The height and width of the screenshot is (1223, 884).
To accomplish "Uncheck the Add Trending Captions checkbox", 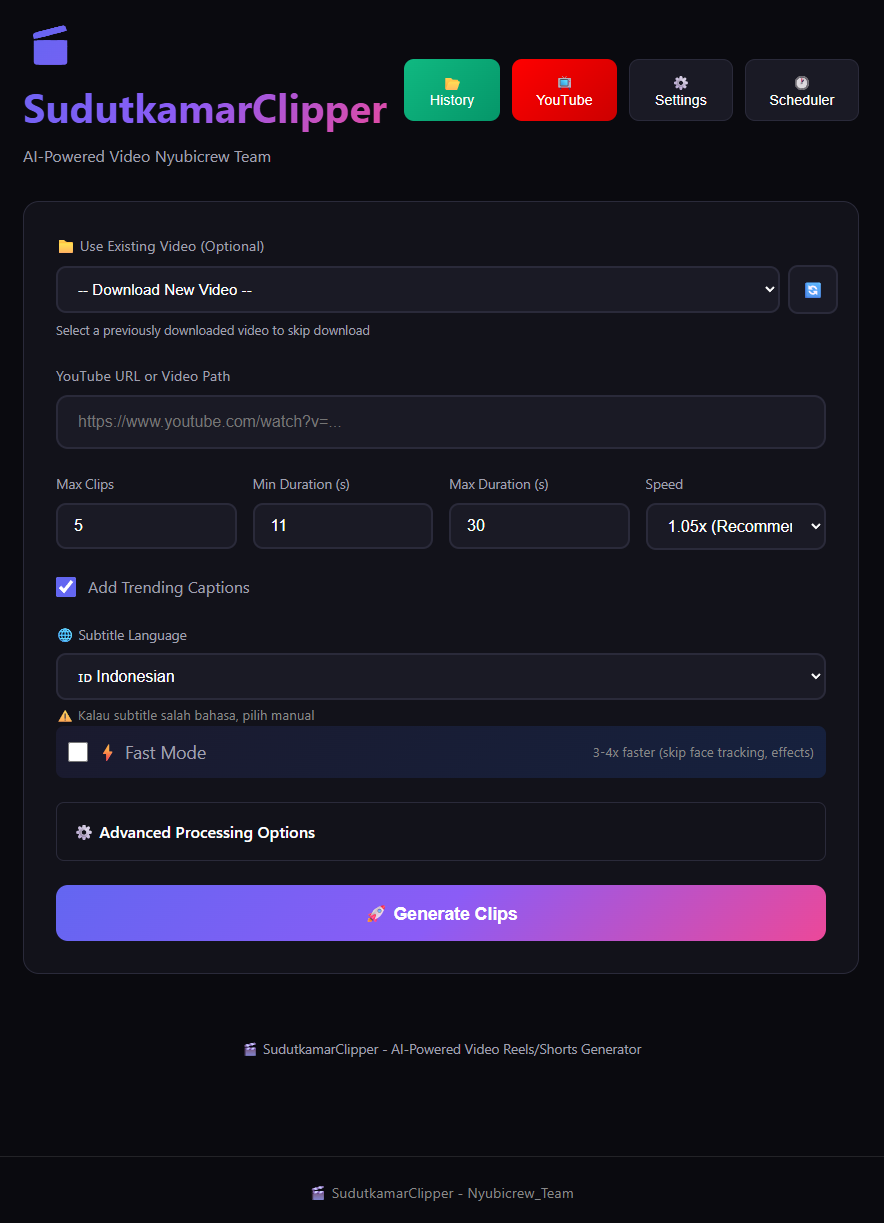I will (x=66, y=587).
